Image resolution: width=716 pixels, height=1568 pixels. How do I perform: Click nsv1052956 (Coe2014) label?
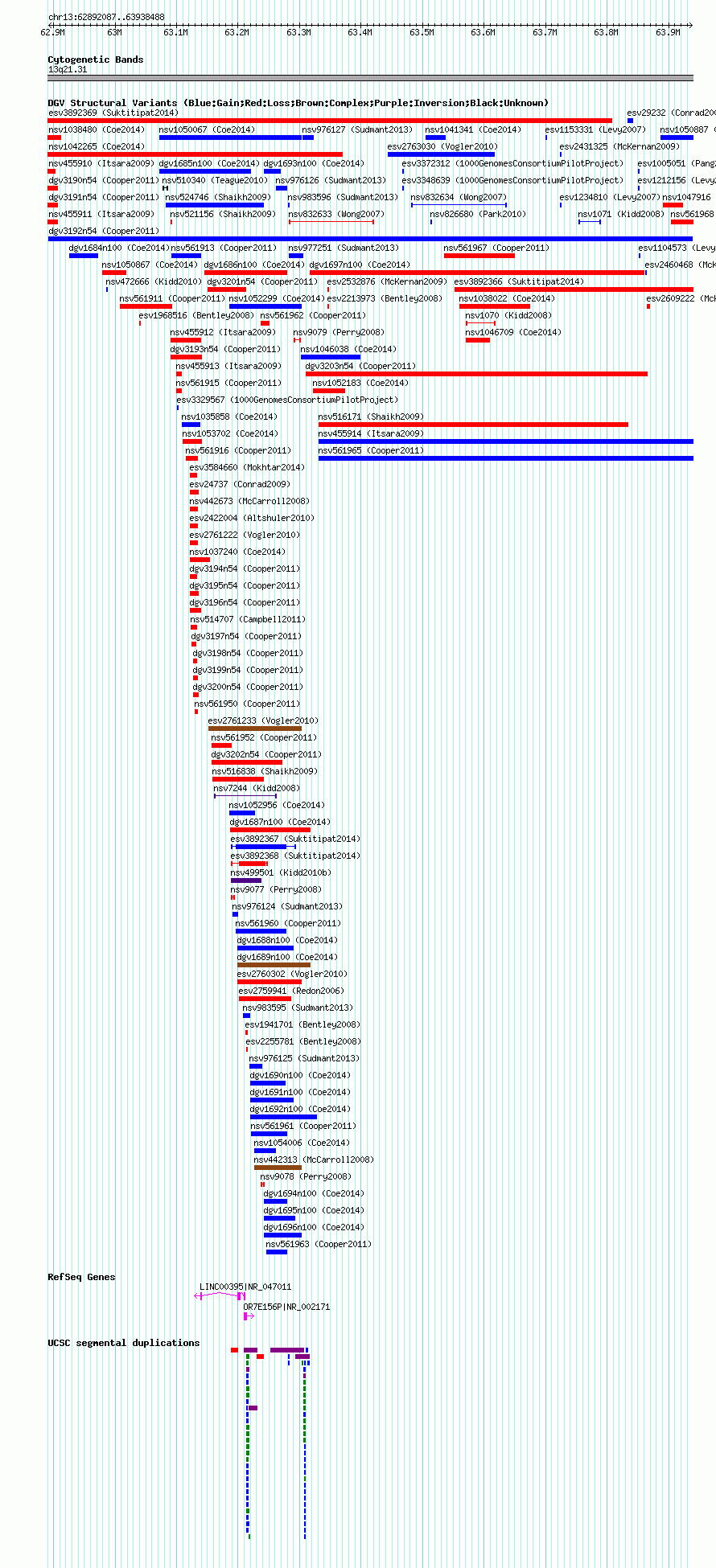point(277,805)
